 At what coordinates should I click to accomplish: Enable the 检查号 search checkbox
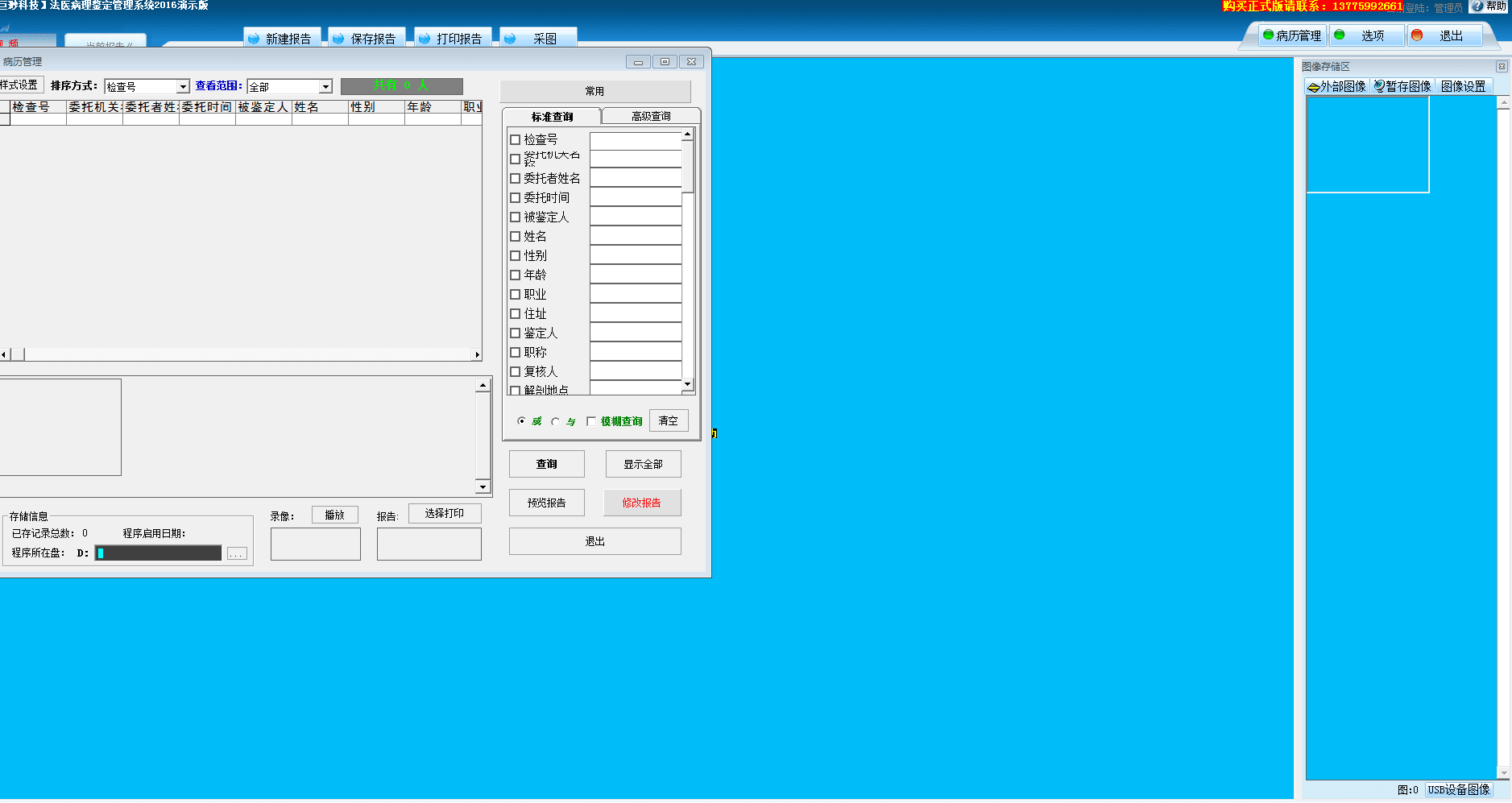(516, 140)
